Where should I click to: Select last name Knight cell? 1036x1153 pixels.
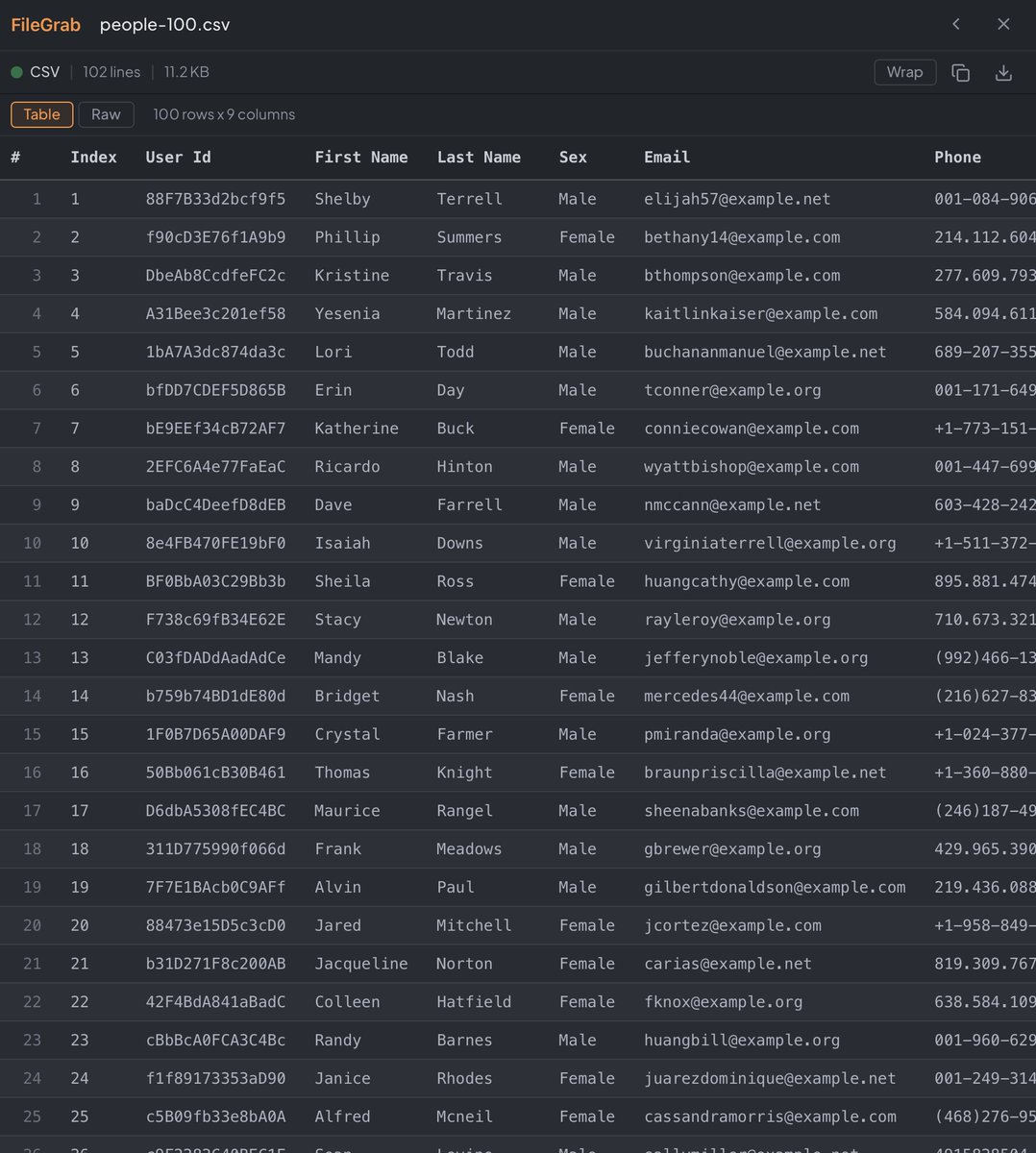[464, 773]
